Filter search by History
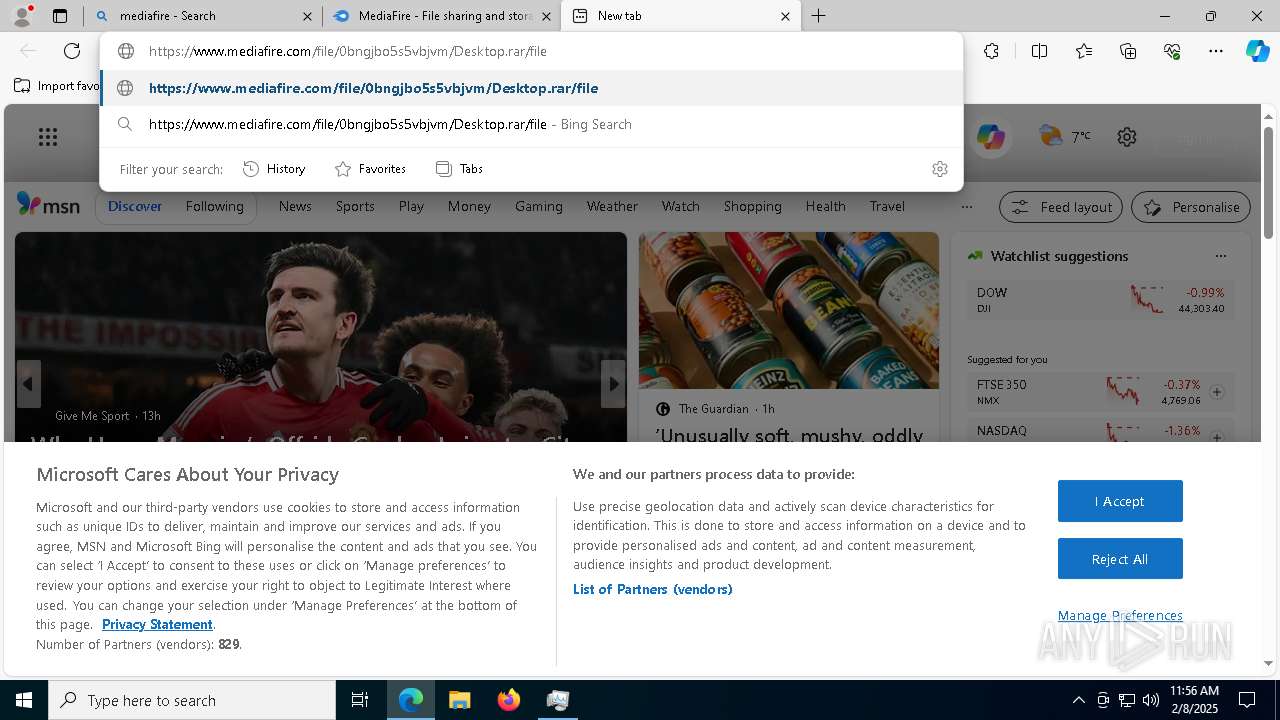 (274, 169)
